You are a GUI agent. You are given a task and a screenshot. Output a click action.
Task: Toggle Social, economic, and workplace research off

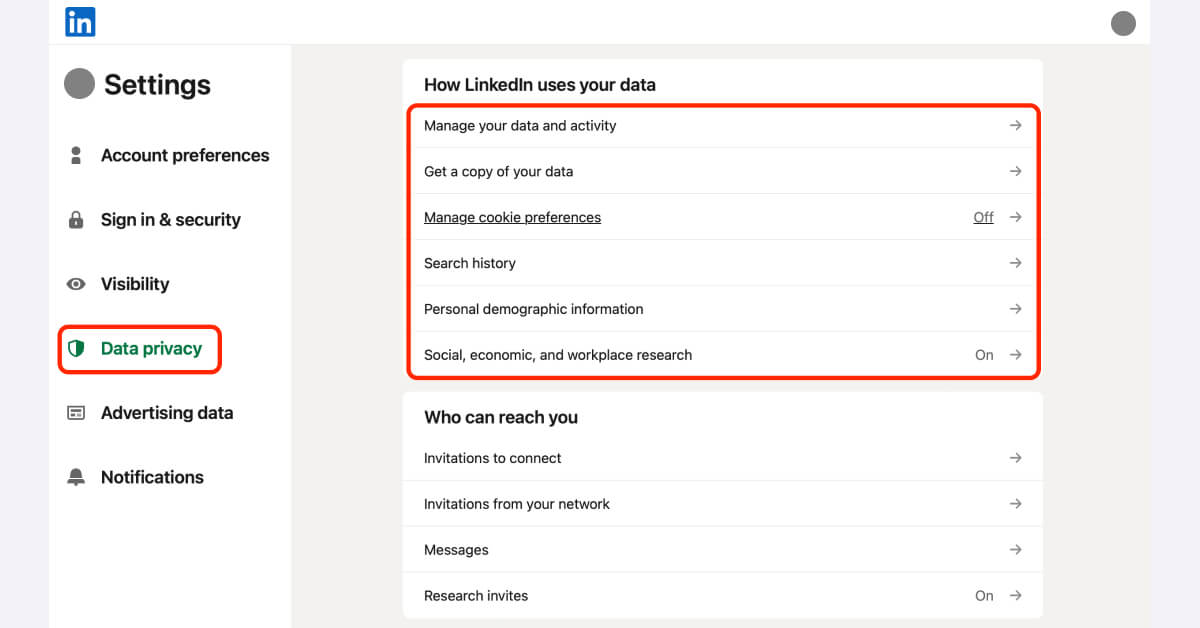coord(983,355)
